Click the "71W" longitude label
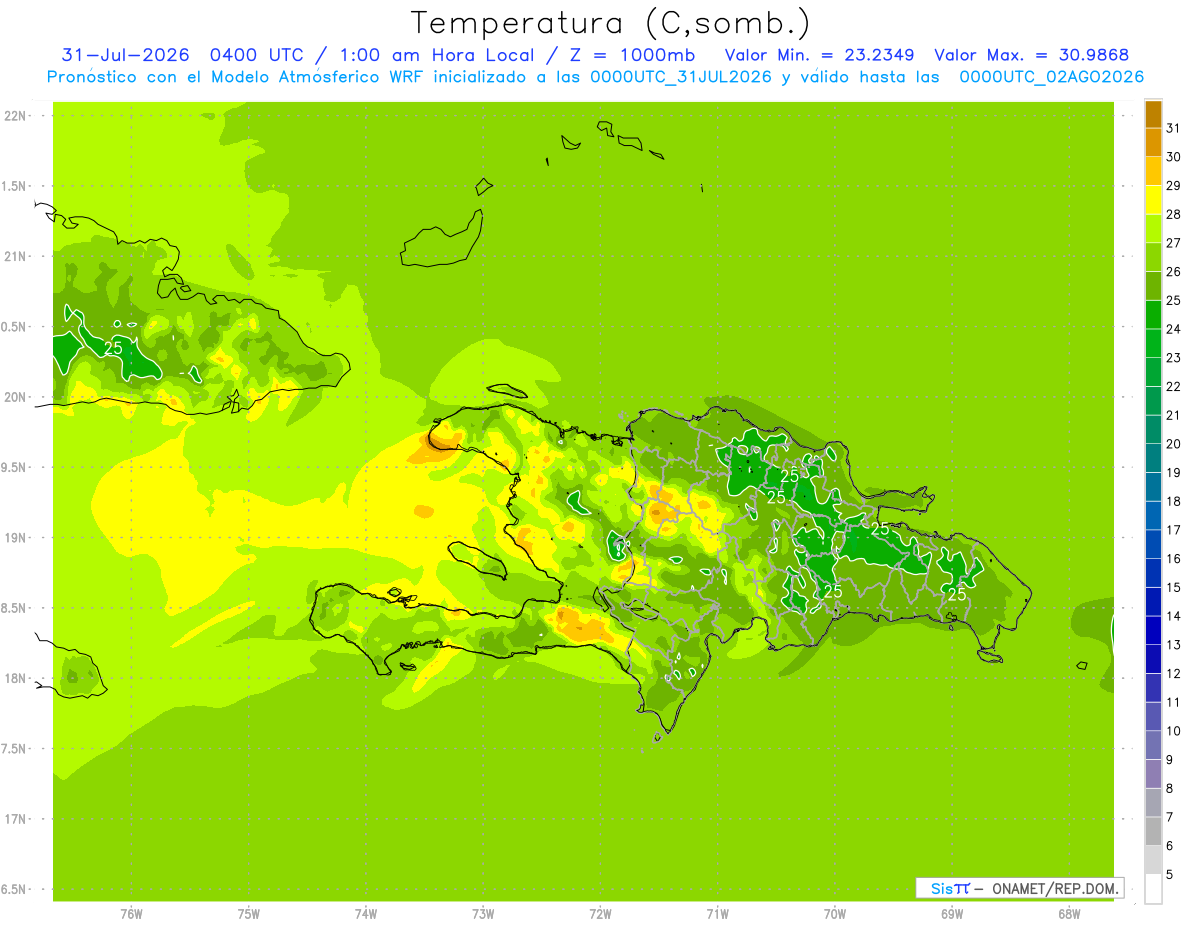The width and height of the screenshot is (1200, 927). click(717, 915)
